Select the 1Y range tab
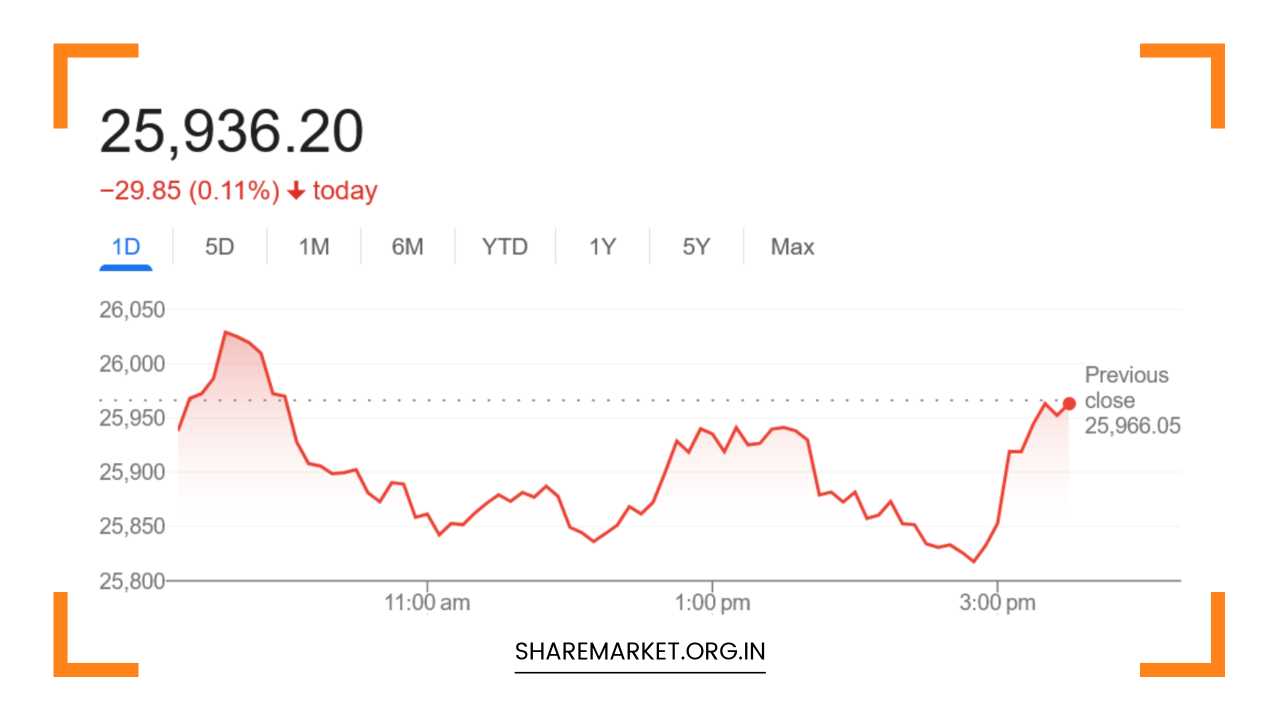The height and width of the screenshot is (720, 1280). point(602,247)
